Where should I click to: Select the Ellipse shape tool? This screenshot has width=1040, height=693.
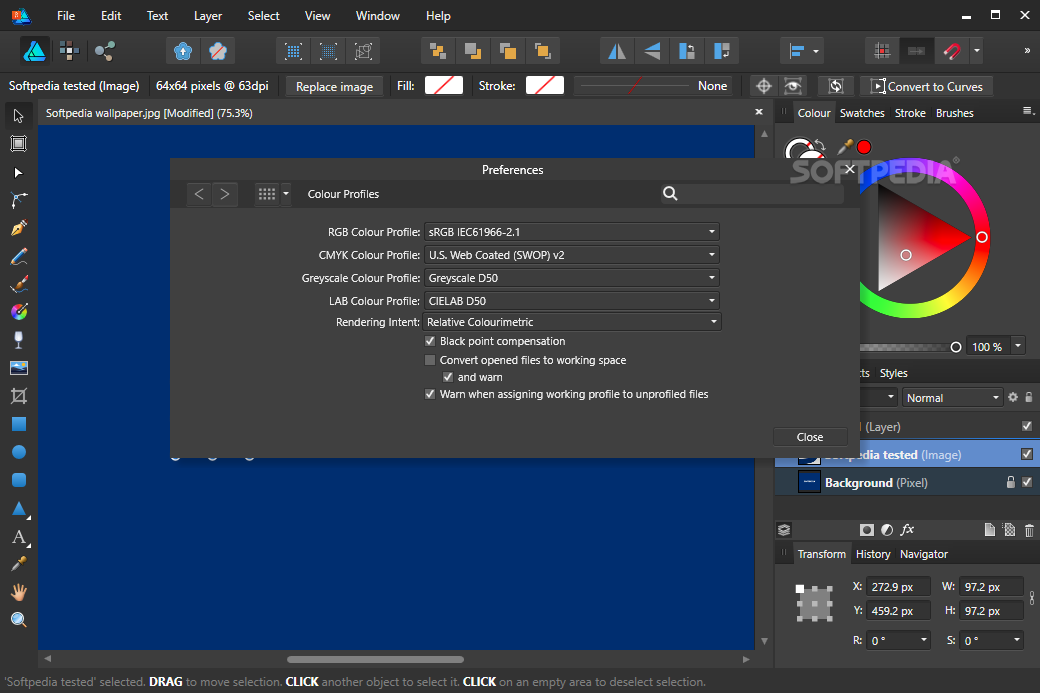(x=19, y=452)
